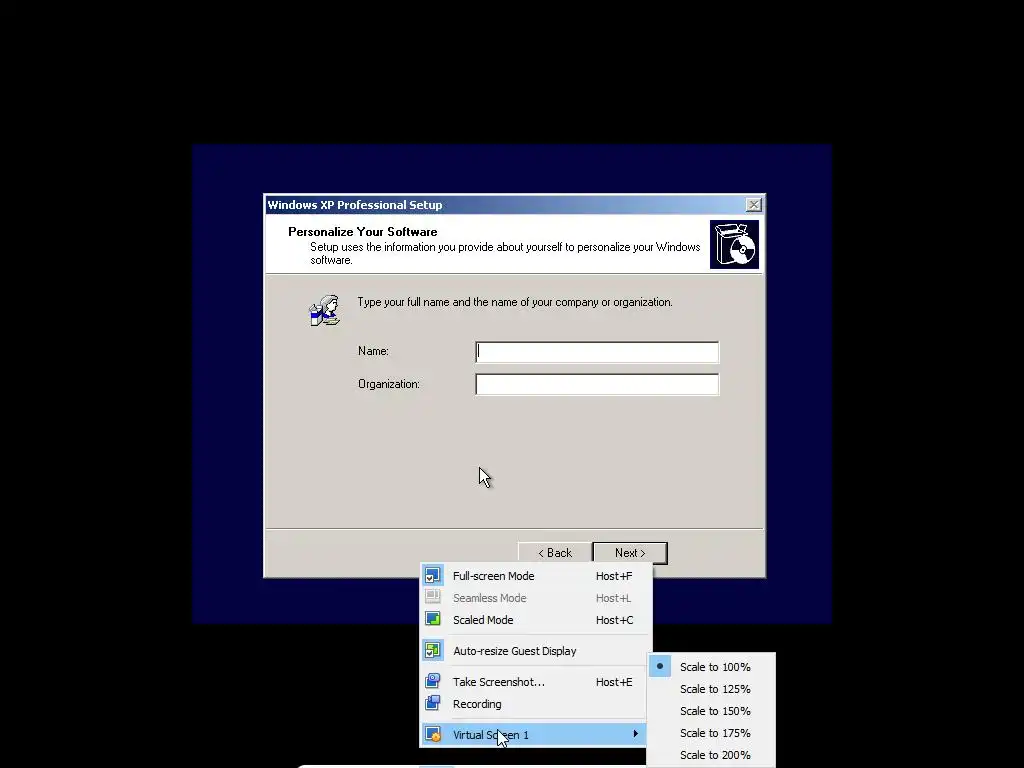Image resolution: width=1024 pixels, height=768 pixels.
Task: Click the 'Personalize Your Software' heading
Action: [x=362, y=232]
